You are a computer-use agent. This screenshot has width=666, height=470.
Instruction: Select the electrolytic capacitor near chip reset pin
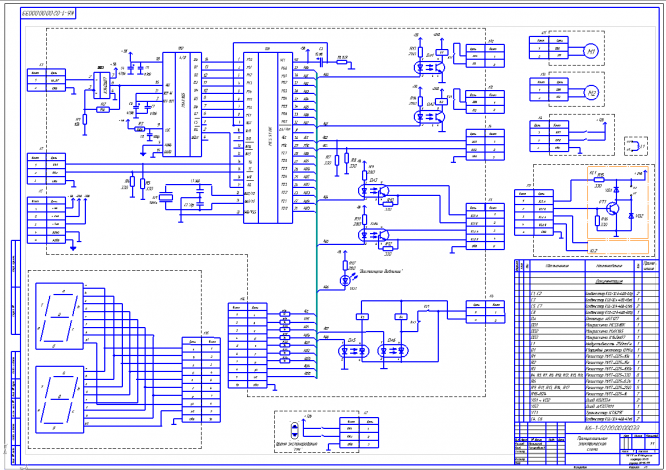(x=321, y=62)
